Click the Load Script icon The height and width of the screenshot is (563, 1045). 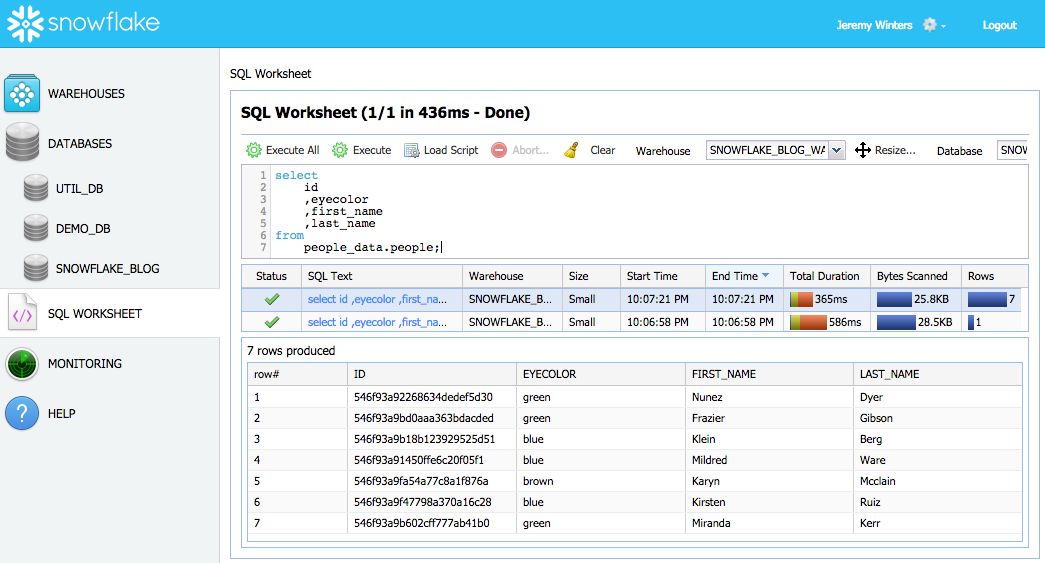click(412, 150)
